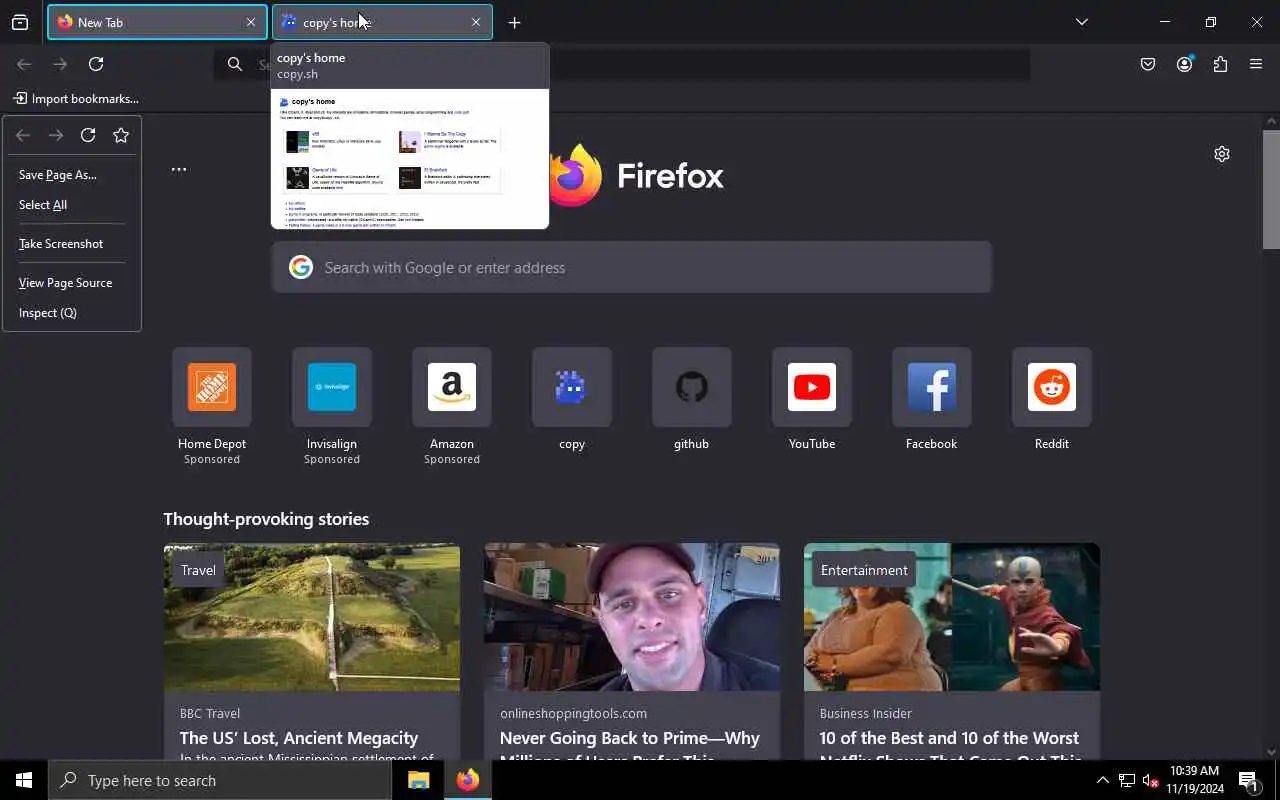Click Import bookmarks in bookmarks toolbar
This screenshot has height=800, width=1280.
[76, 98]
